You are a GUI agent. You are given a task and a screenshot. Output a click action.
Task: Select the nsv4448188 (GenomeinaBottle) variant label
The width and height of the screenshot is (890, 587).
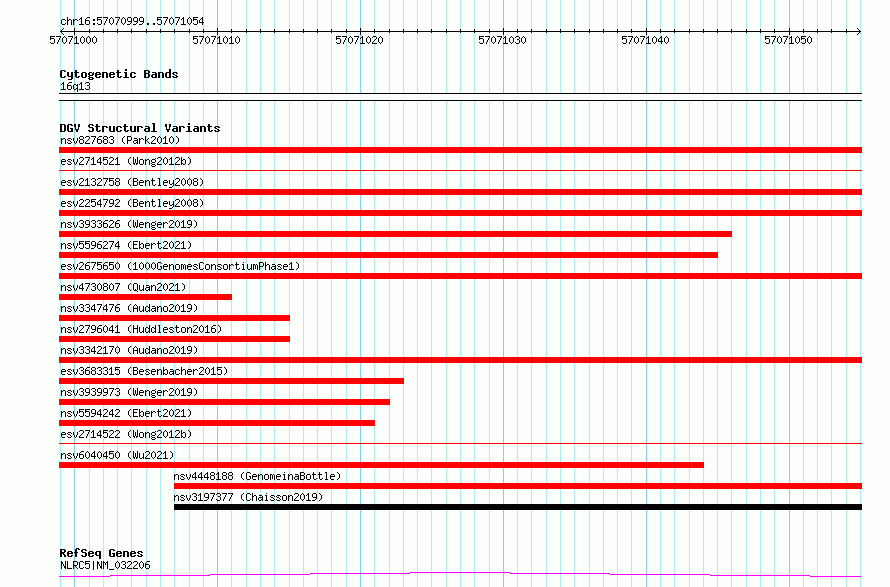[x=257, y=476]
